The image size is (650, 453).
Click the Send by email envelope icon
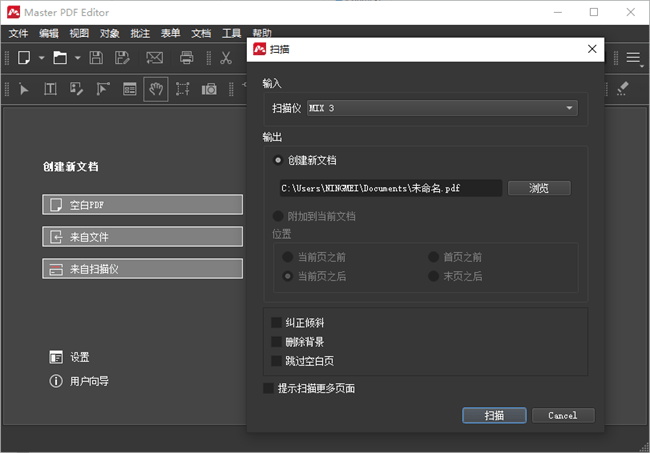155,58
